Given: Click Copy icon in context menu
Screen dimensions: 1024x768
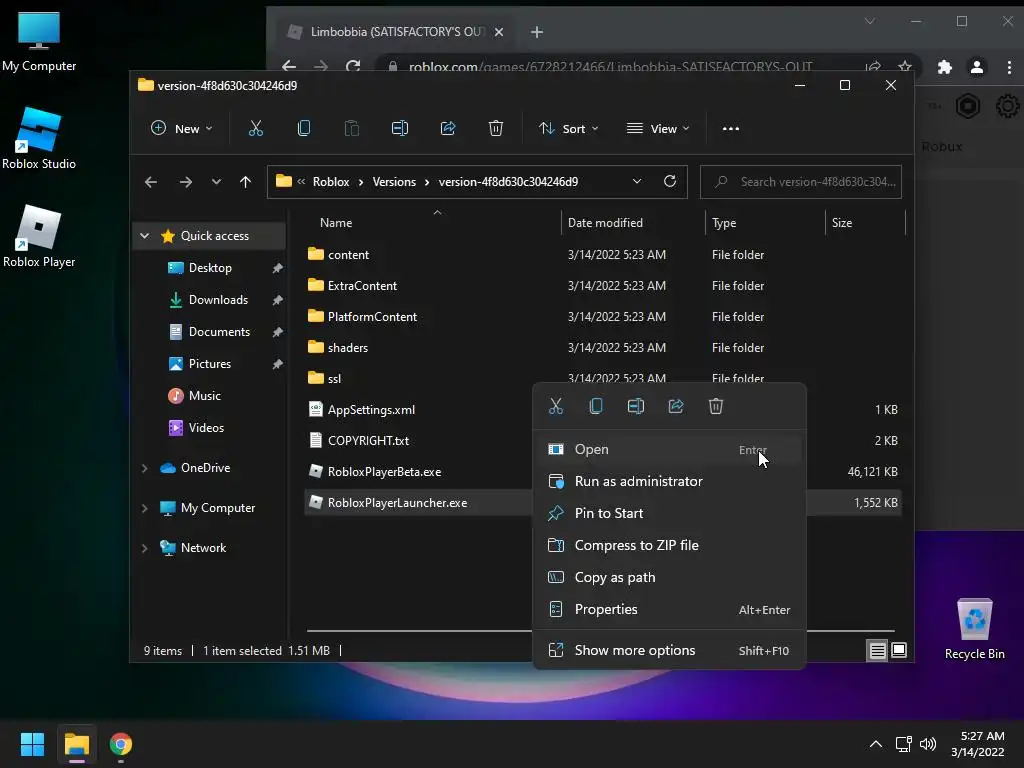Looking at the screenshot, I should [596, 406].
